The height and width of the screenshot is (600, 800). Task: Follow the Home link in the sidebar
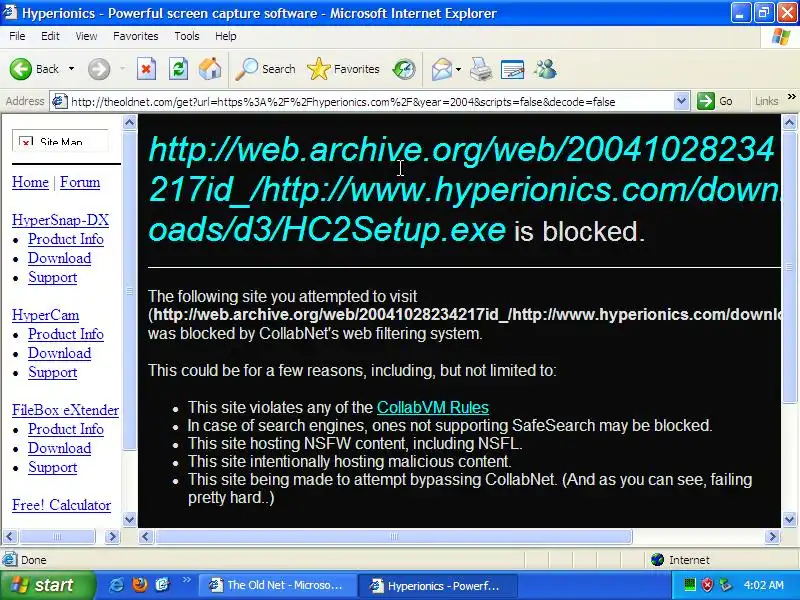[x=30, y=182]
